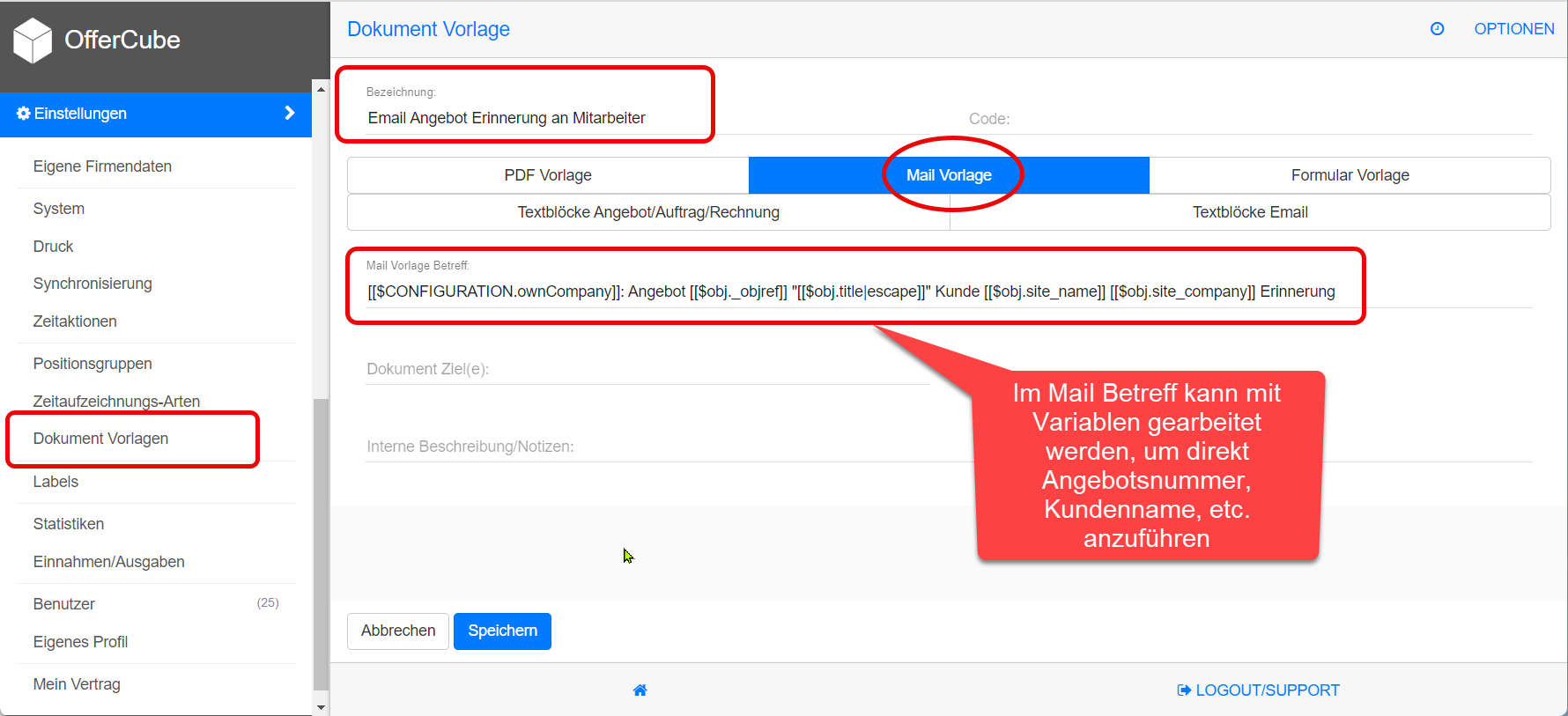Click the sidebar scrollbar down arrow
Viewport: 1568px width, 716px height.
321,707
